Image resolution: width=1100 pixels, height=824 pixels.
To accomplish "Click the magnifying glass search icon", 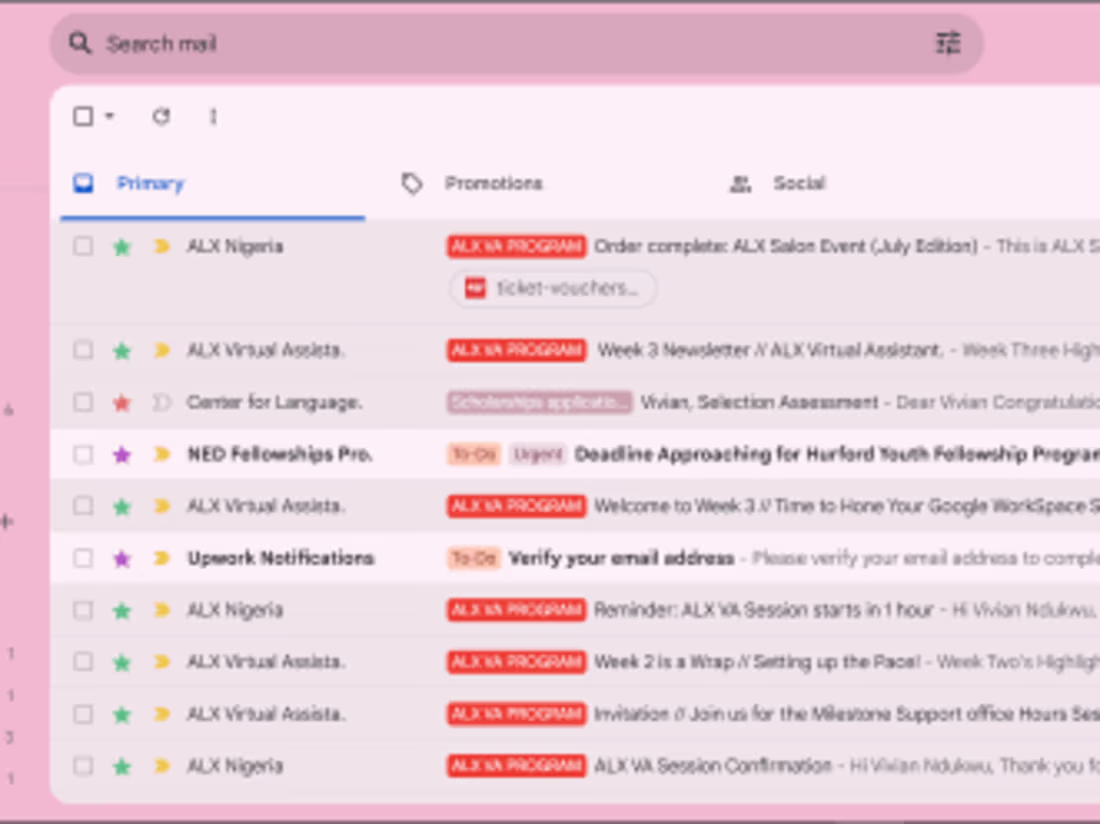I will coord(80,44).
